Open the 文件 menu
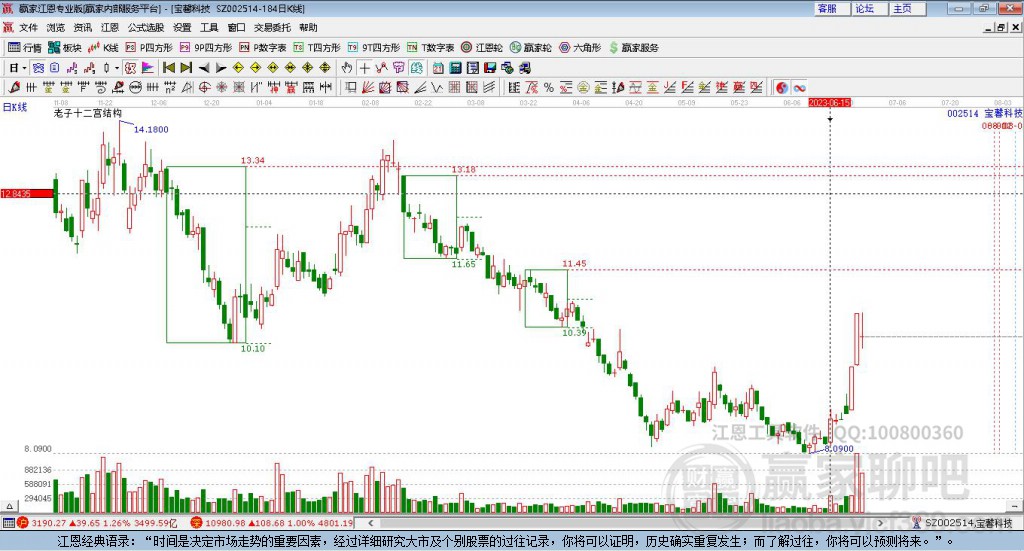 (28, 27)
